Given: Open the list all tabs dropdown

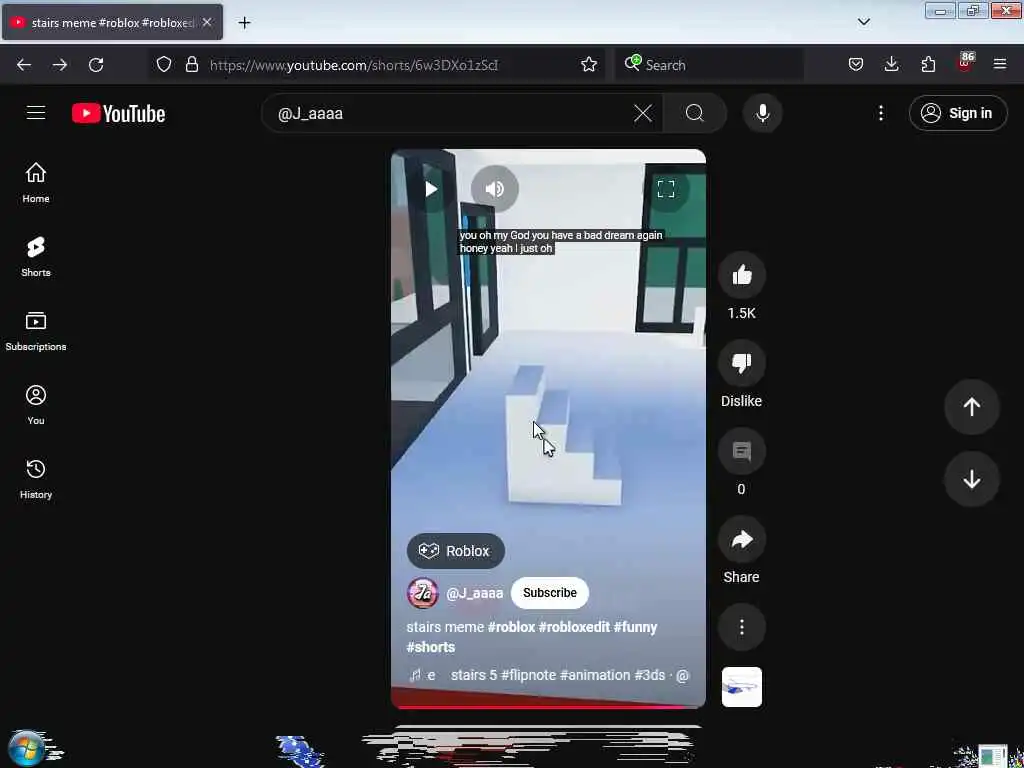Looking at the screenshot, I should click(863, 22).
